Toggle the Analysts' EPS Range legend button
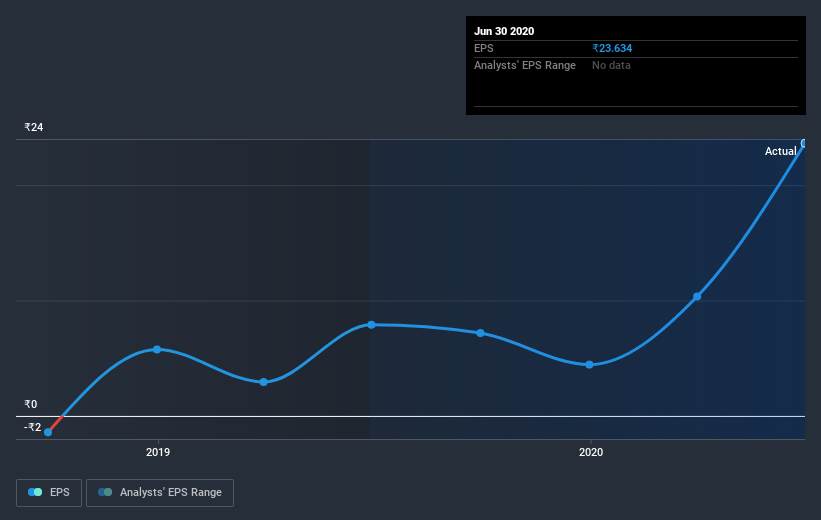The width and height of the screenshot is (821, 520). coord(160,492)
